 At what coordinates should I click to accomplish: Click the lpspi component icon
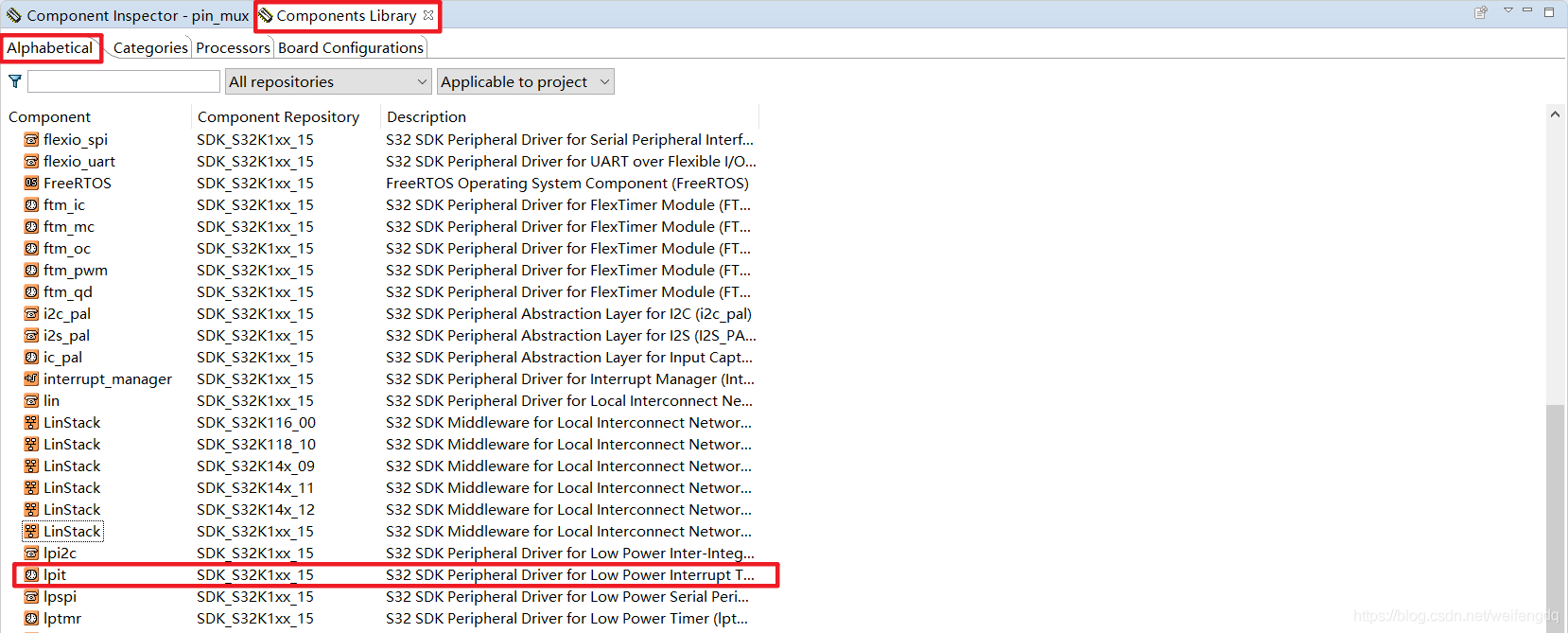[31, 597]
